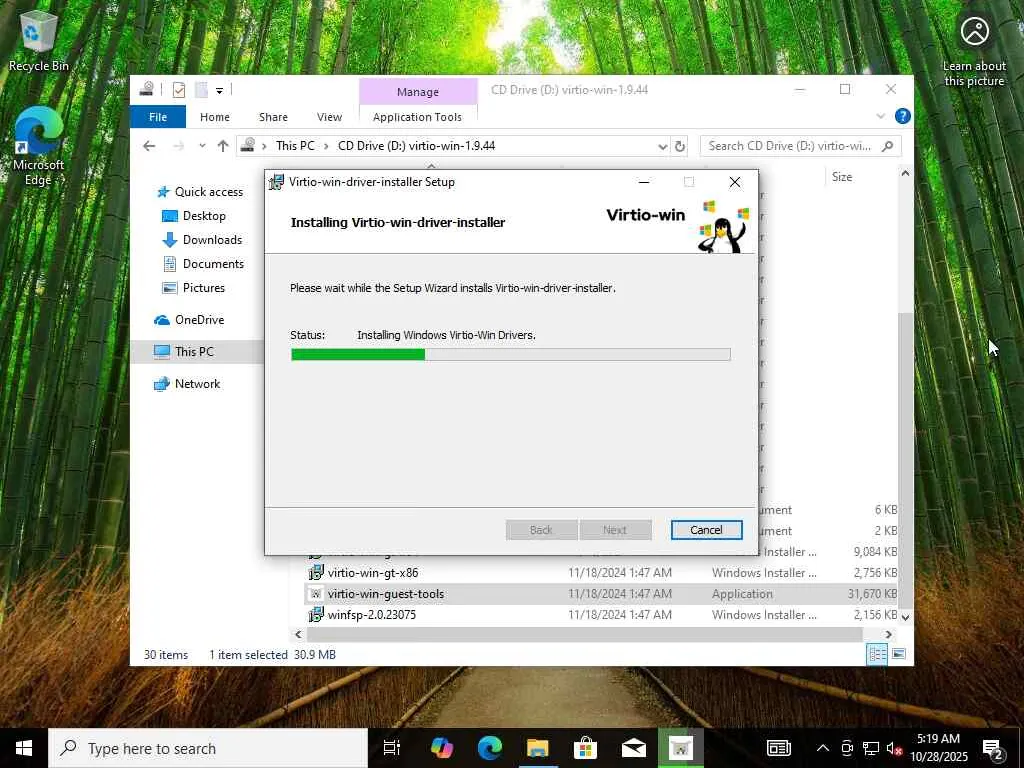The height and width of the screenshot is (768, 1024).
Task: Open the Customize Quick Access Toolbar dropdown
Action: point(219,90)
